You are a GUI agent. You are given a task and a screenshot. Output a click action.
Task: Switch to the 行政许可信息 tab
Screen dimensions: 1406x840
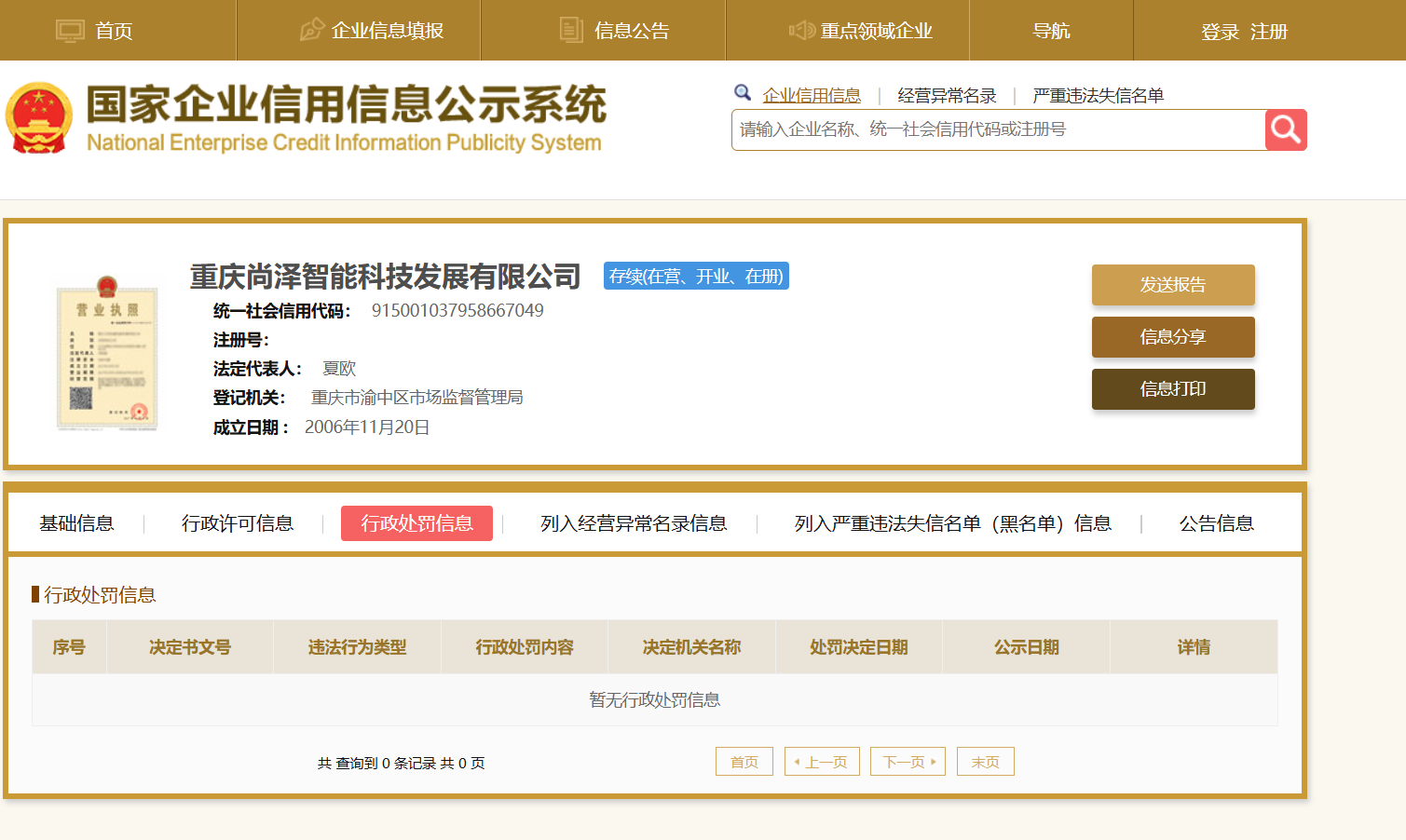point(238,523)
